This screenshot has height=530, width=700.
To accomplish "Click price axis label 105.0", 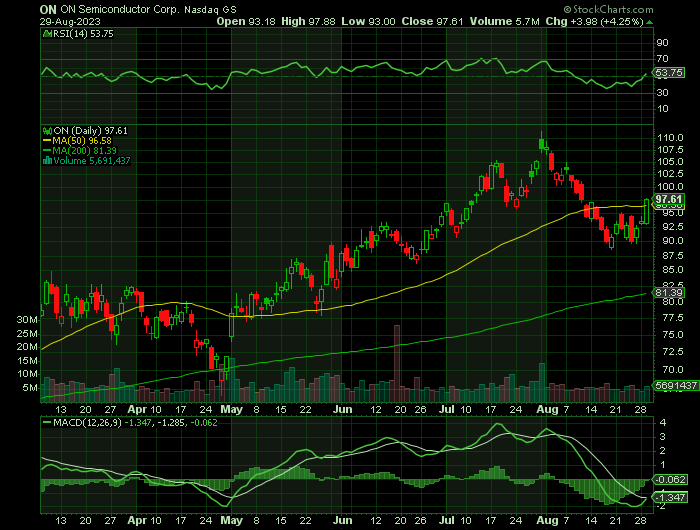I will tap(670, 162).
